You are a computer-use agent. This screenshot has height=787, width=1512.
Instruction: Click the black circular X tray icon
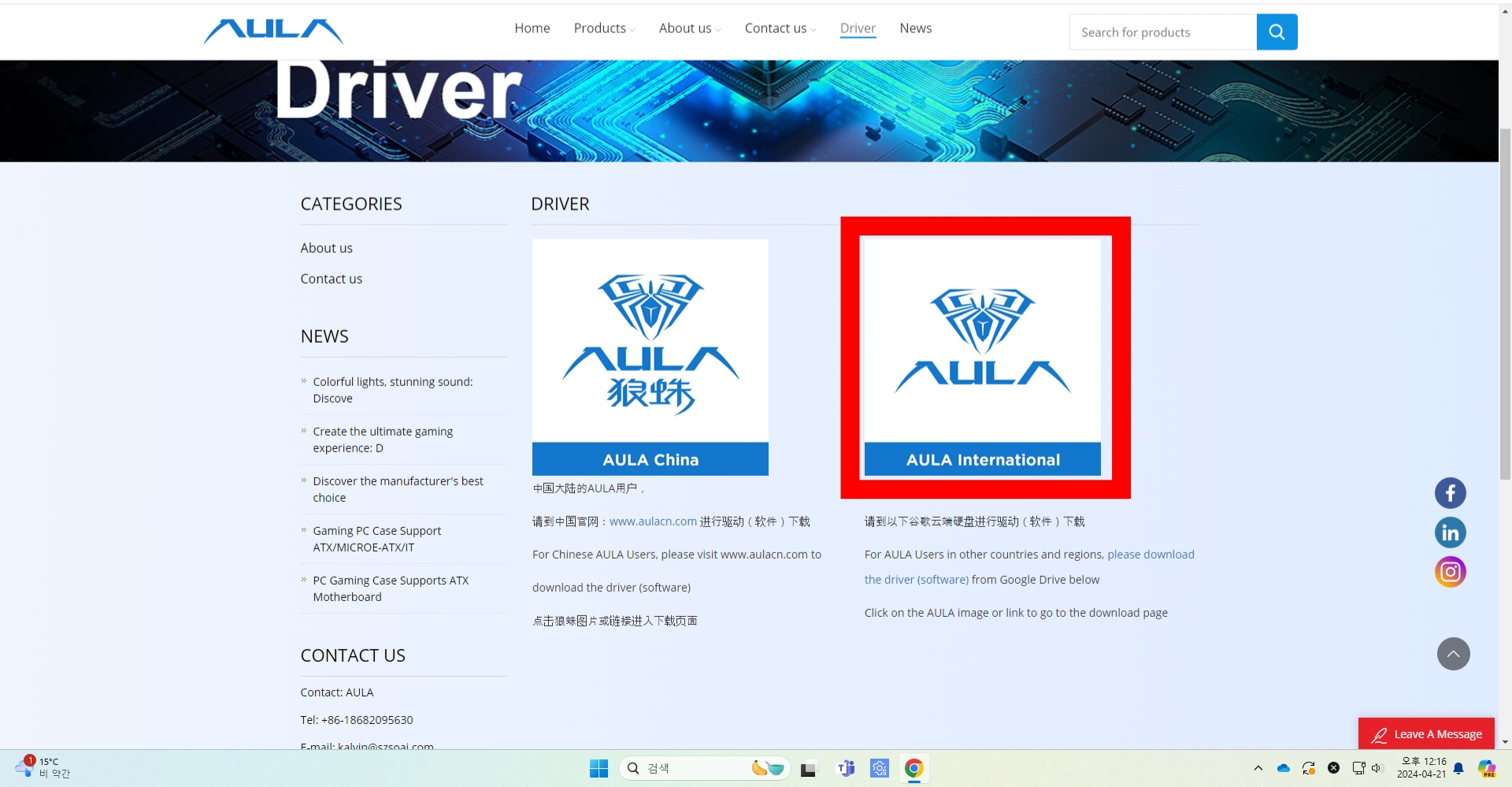pos(1333,768)
